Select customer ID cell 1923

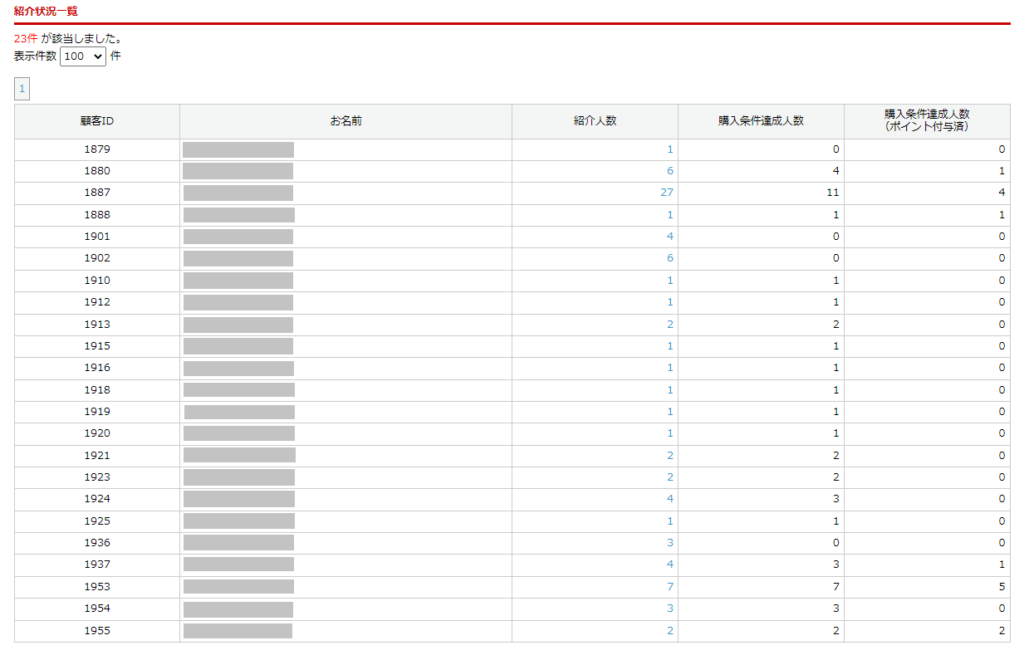(x=97, y=477)
